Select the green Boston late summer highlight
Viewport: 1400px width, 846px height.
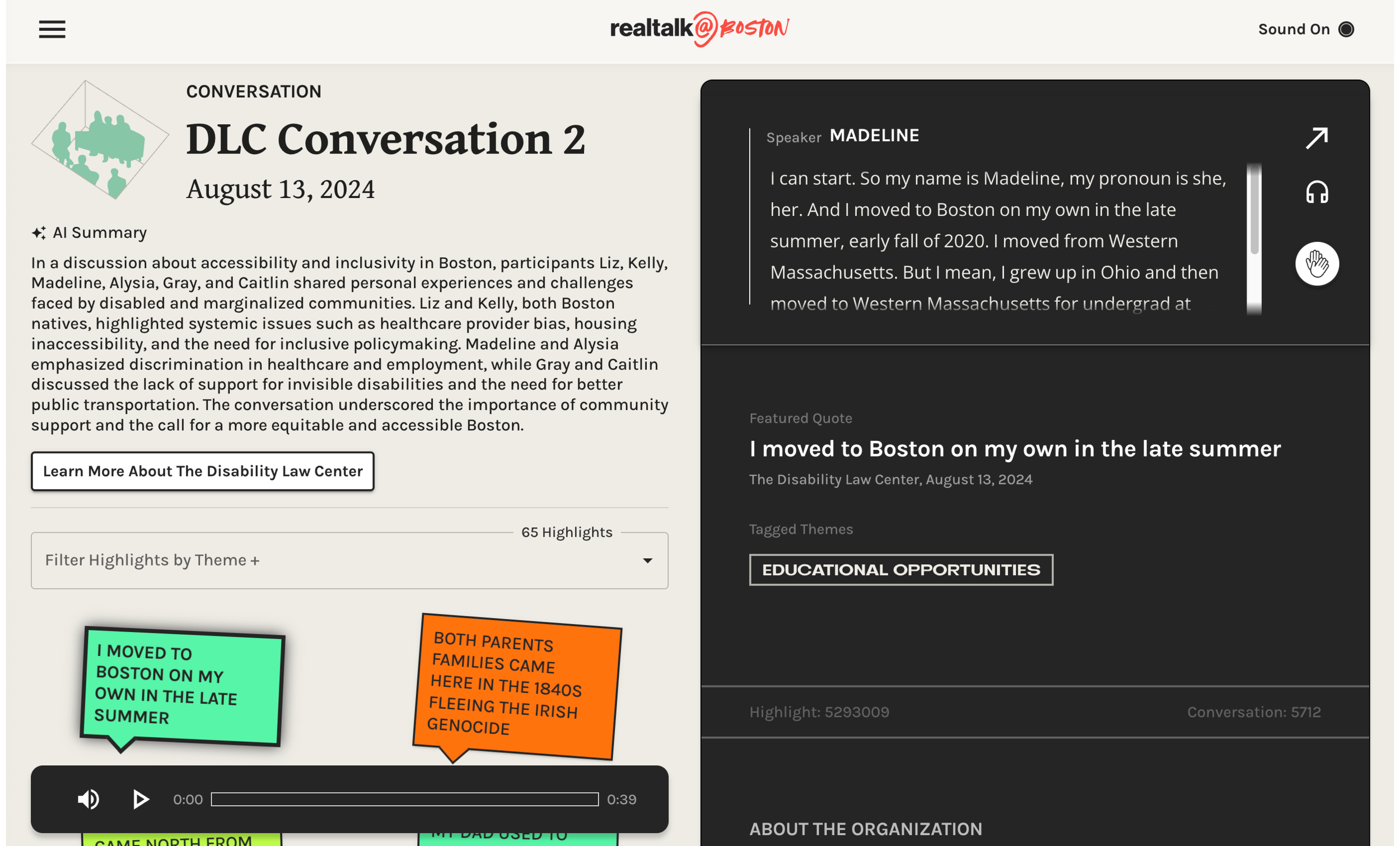[182, 687]
